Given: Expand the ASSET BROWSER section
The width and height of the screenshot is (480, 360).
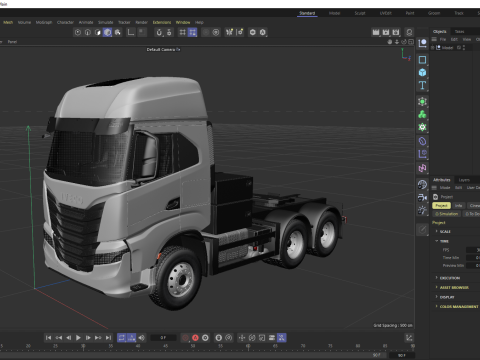Looking at the screenshot, I should pyautogui.click(x=437, y=287).
